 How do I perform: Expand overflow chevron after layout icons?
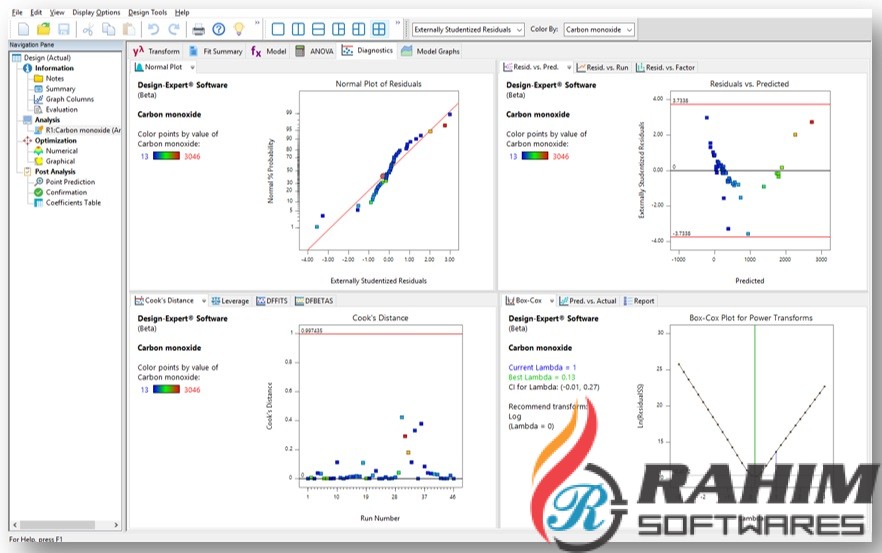click(x=398, y=23)
